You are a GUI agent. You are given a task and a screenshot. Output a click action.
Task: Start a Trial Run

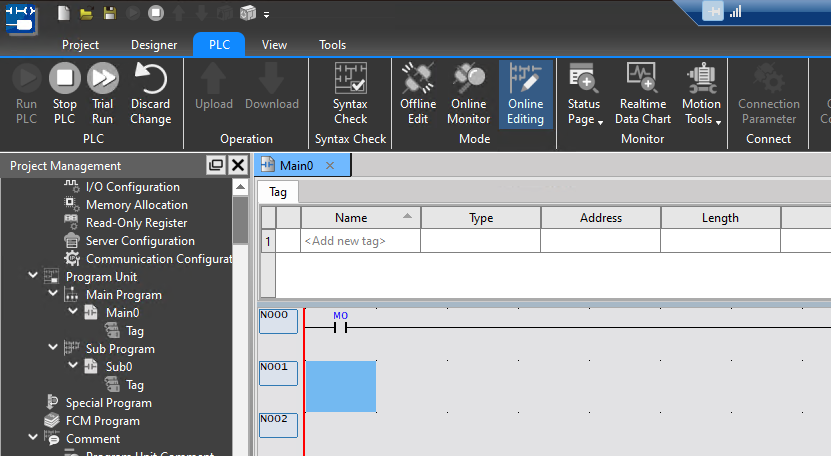pyautogui.click(x=102, y=93)
